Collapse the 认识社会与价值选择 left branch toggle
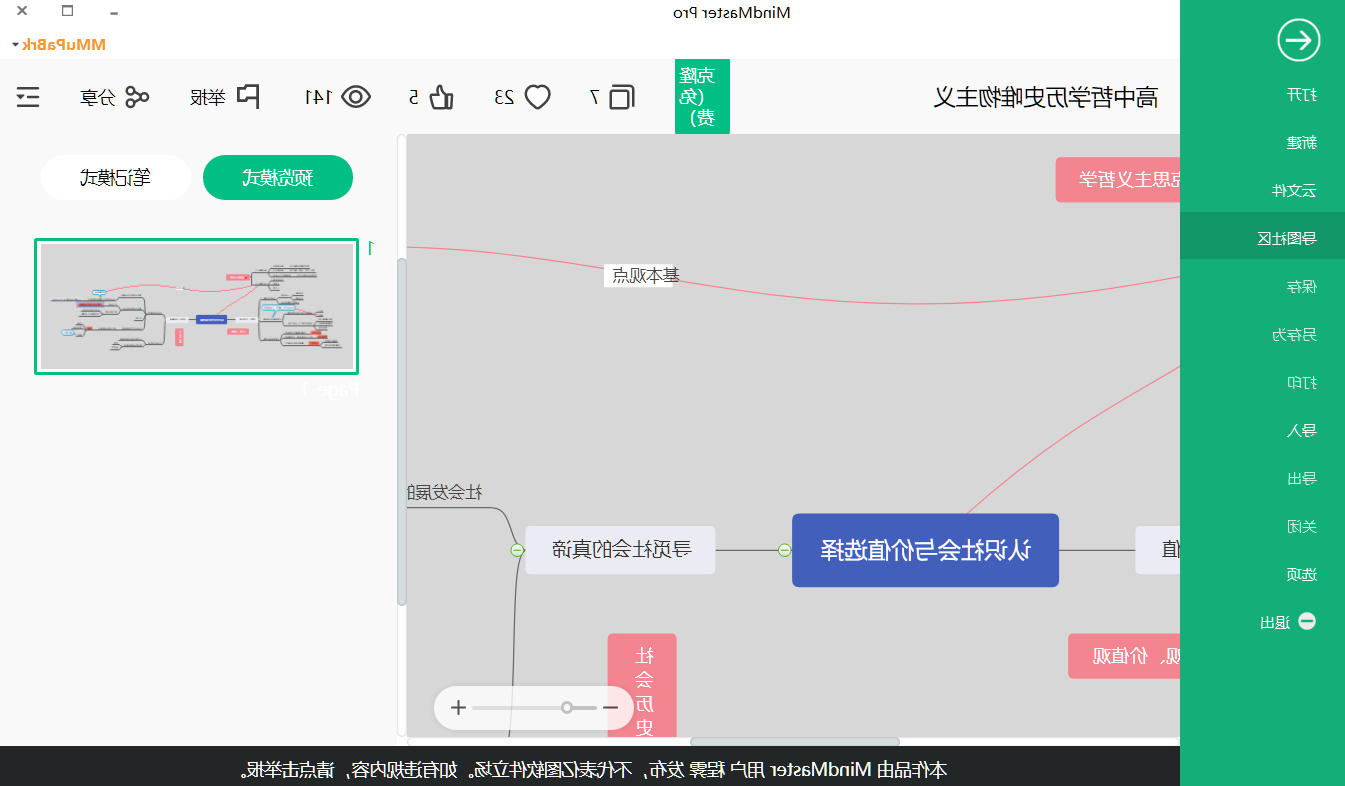 785,550
